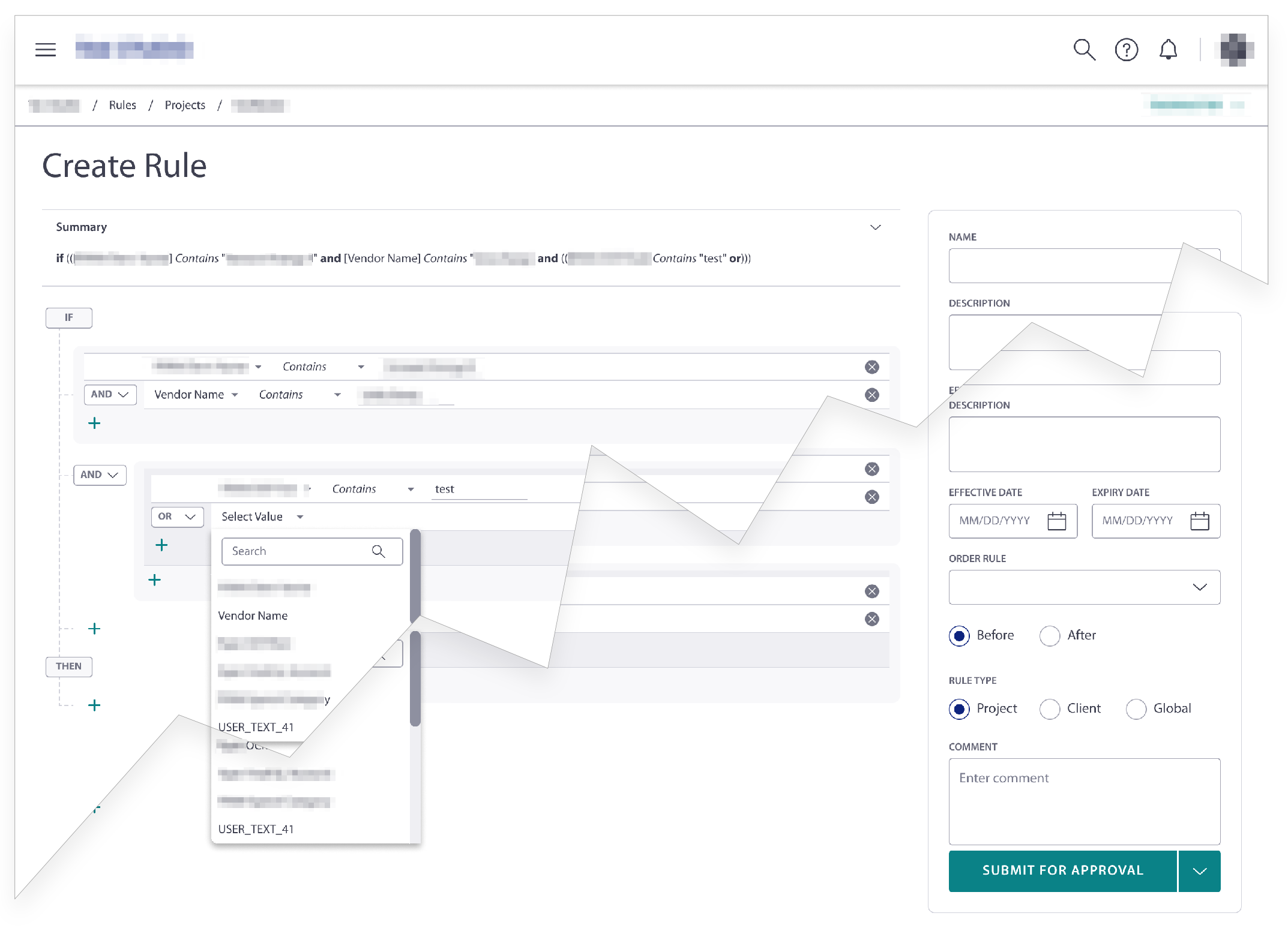The height and width of the screenshot is (949, 1288).
Task: Add a new condition with the plus icon
Action: (x=94, y=423)
